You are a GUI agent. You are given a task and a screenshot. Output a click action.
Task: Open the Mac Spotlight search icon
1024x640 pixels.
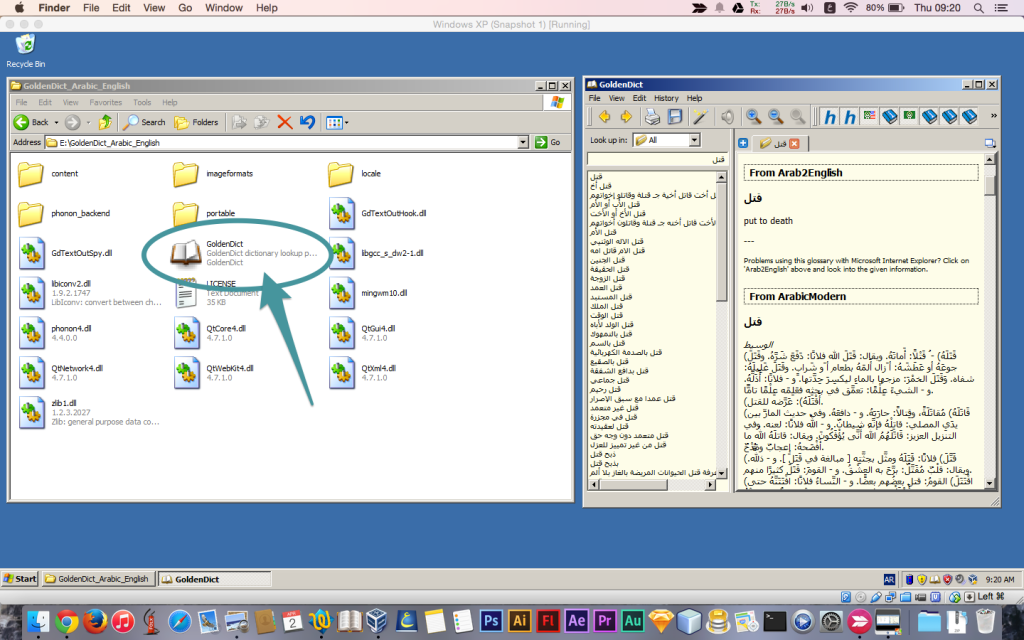[978, 8]
